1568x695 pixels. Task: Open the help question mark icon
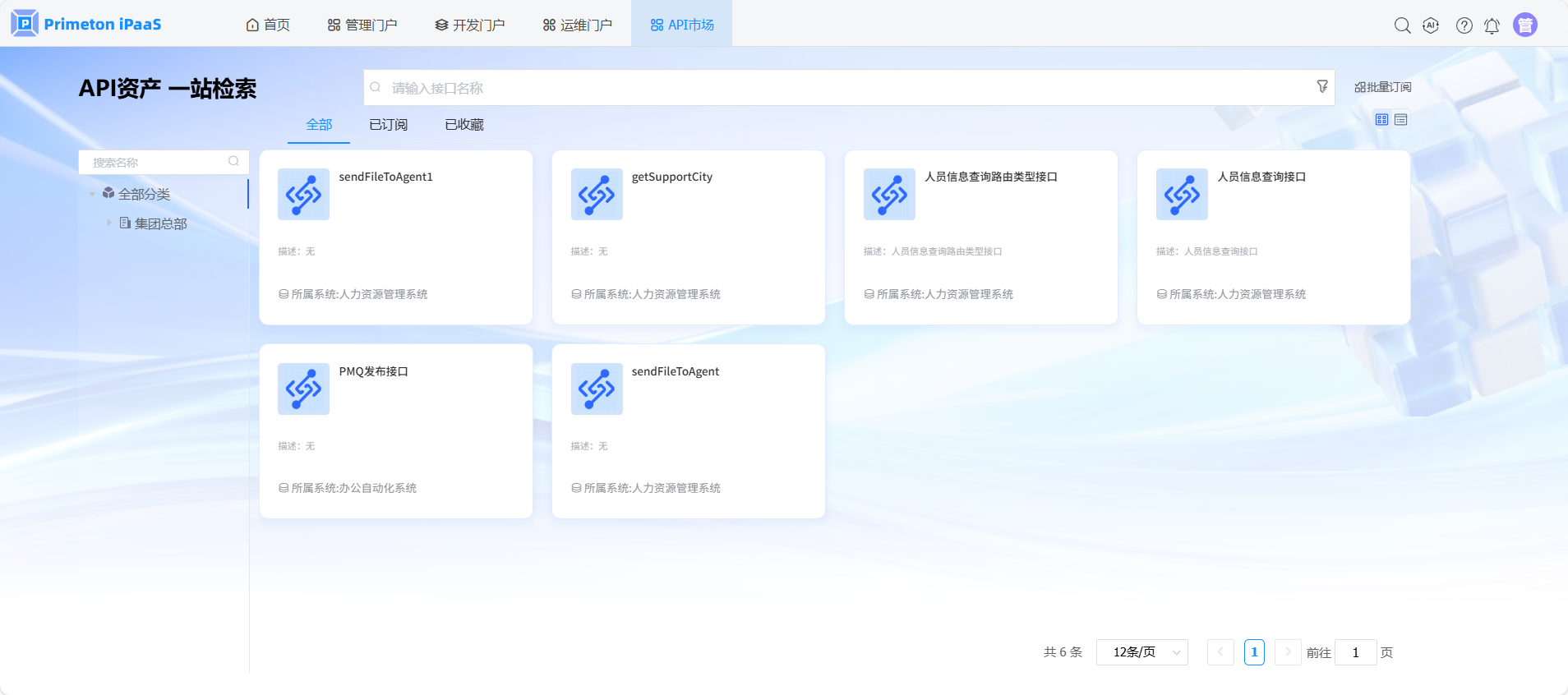click(x=1464, y=25)
